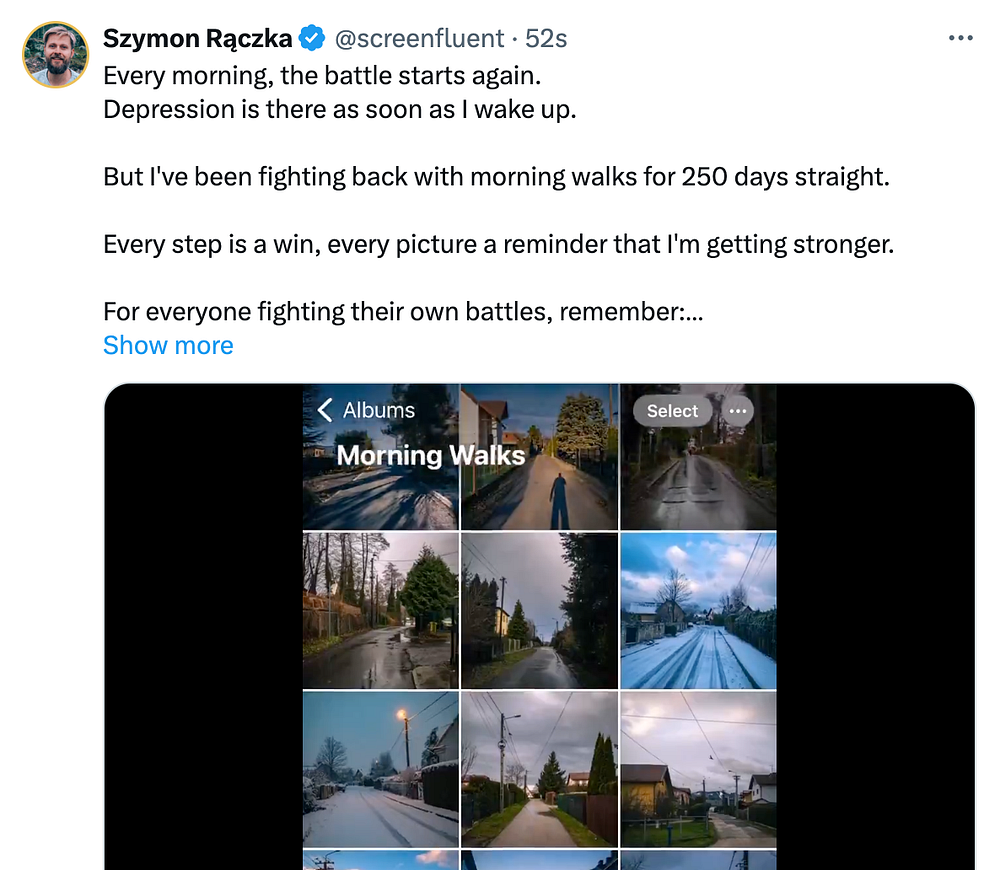
Task: Open the 52s timestamp link
Action: pyautogui.click(x=546, y=39)
